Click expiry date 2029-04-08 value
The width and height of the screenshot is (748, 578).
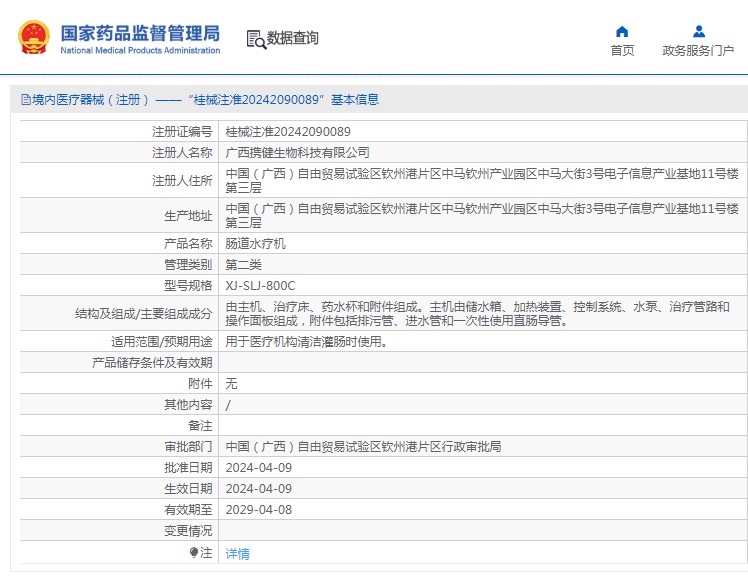(259, 509)
